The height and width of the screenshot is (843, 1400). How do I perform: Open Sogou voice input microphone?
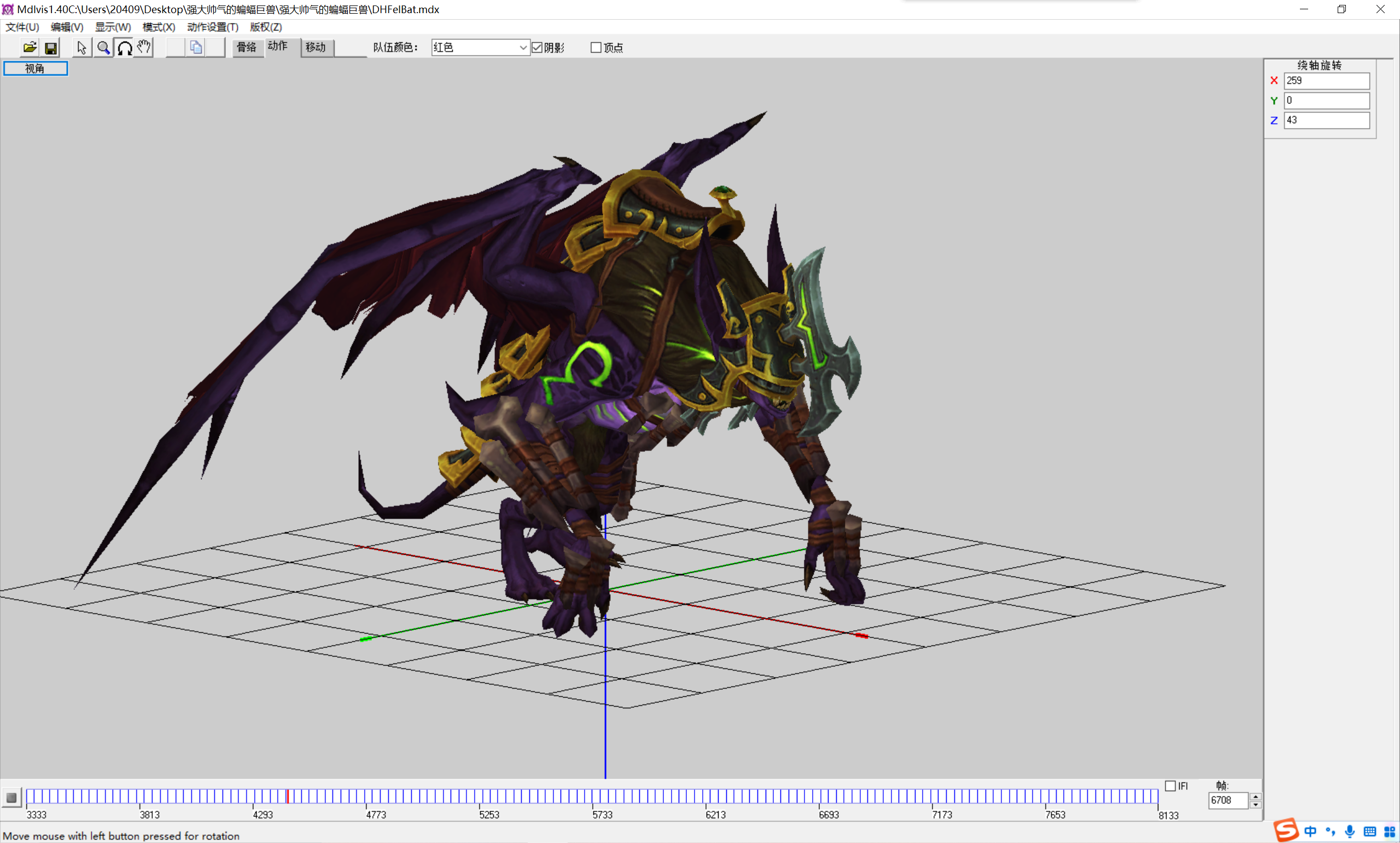(x=1350, y=832)
